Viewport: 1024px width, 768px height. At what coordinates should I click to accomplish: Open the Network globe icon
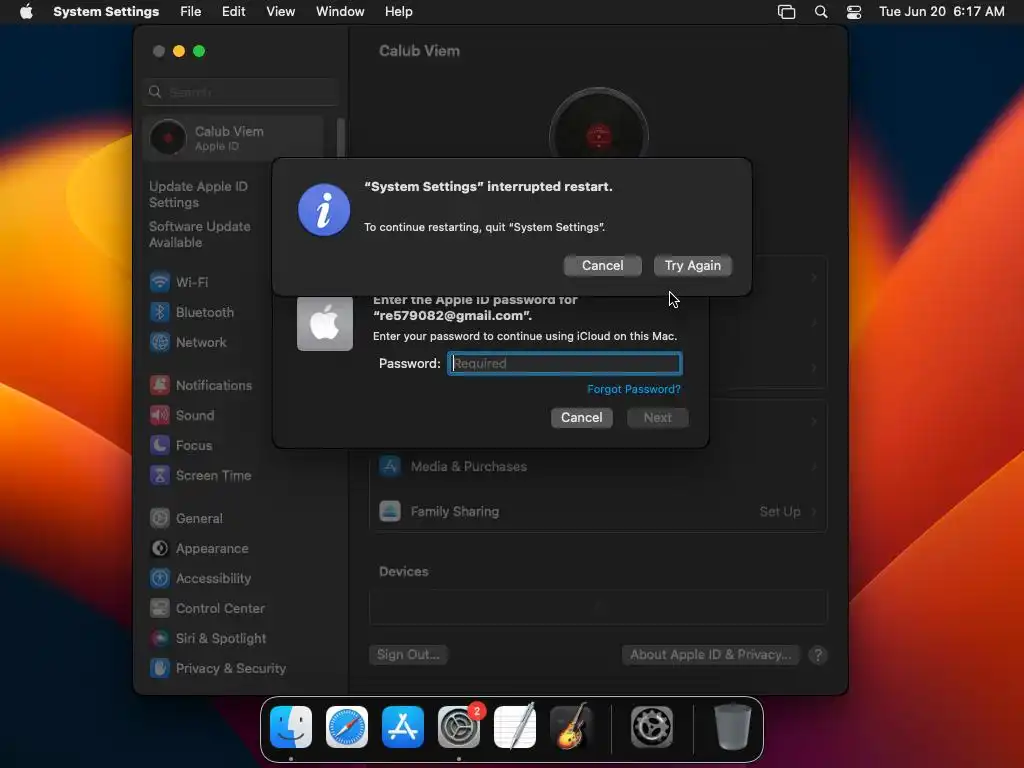[x=159, y=342]
